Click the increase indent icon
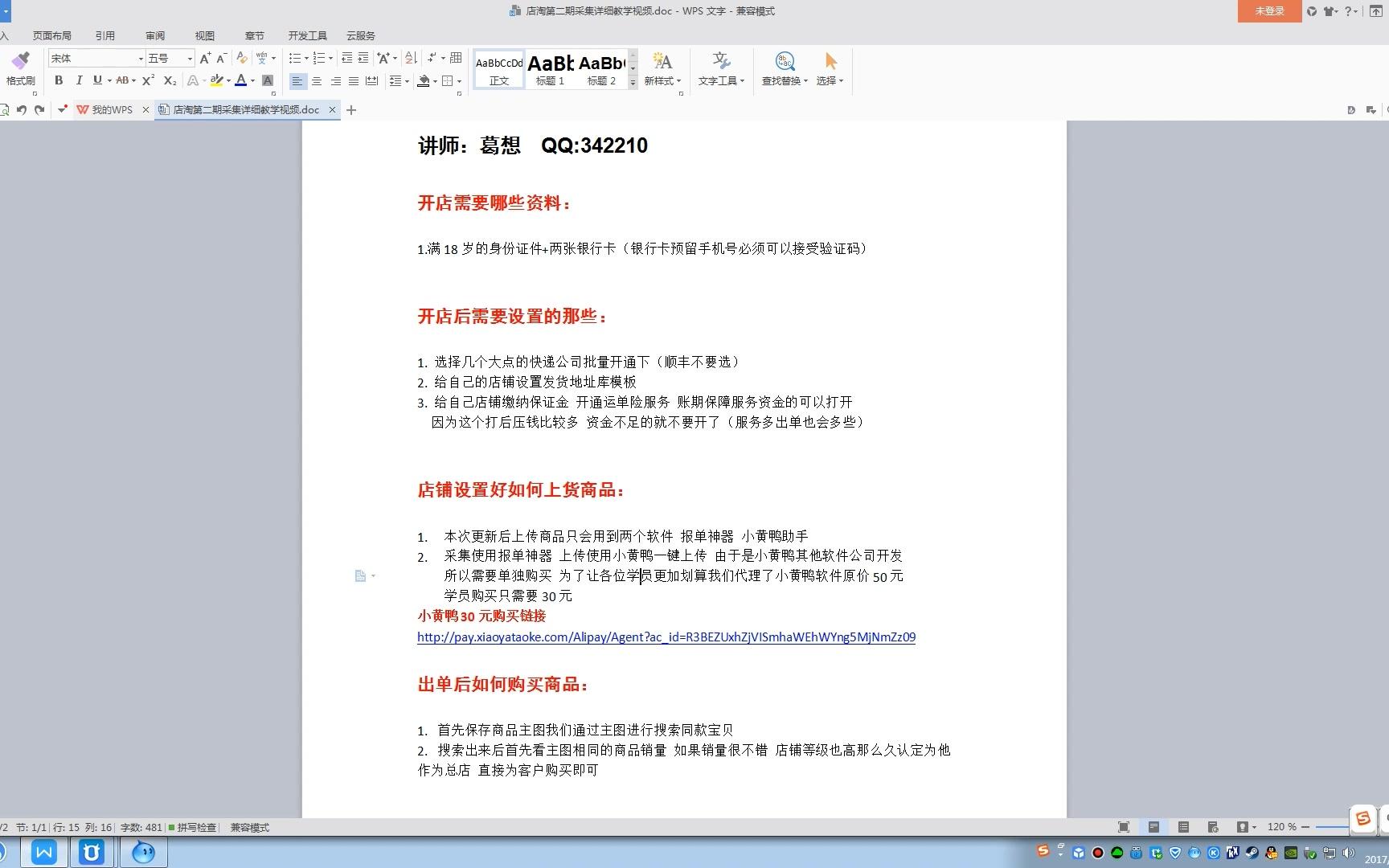 pos(363,58)
